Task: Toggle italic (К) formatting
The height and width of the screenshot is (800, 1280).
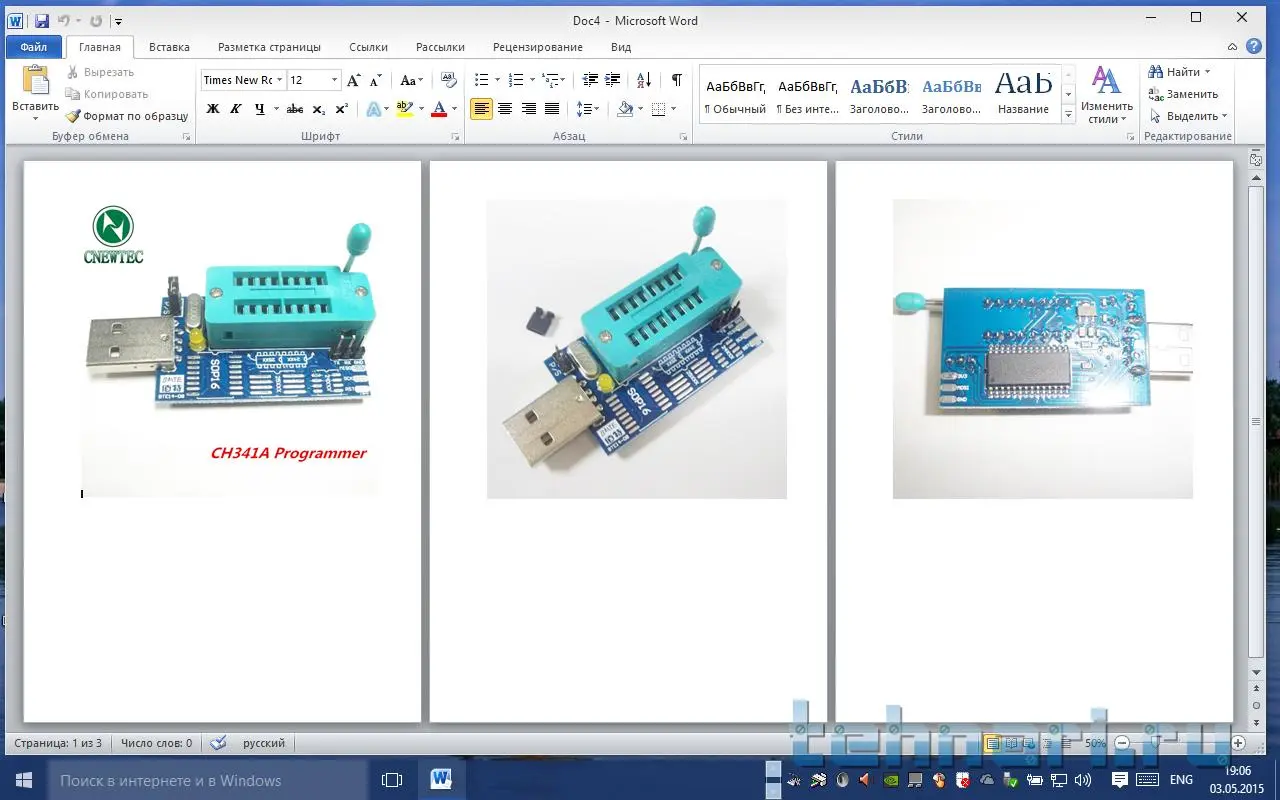Action: coord(236,109)
